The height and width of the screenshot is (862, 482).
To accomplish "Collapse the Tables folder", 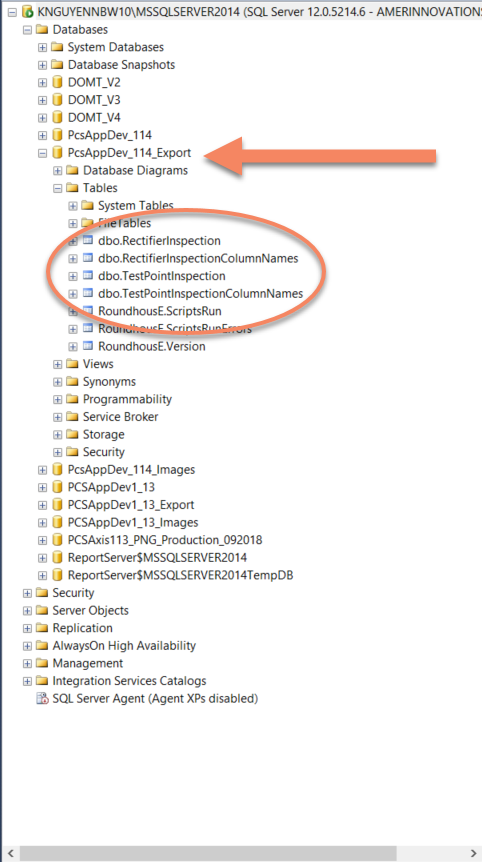I will [57, 188].
